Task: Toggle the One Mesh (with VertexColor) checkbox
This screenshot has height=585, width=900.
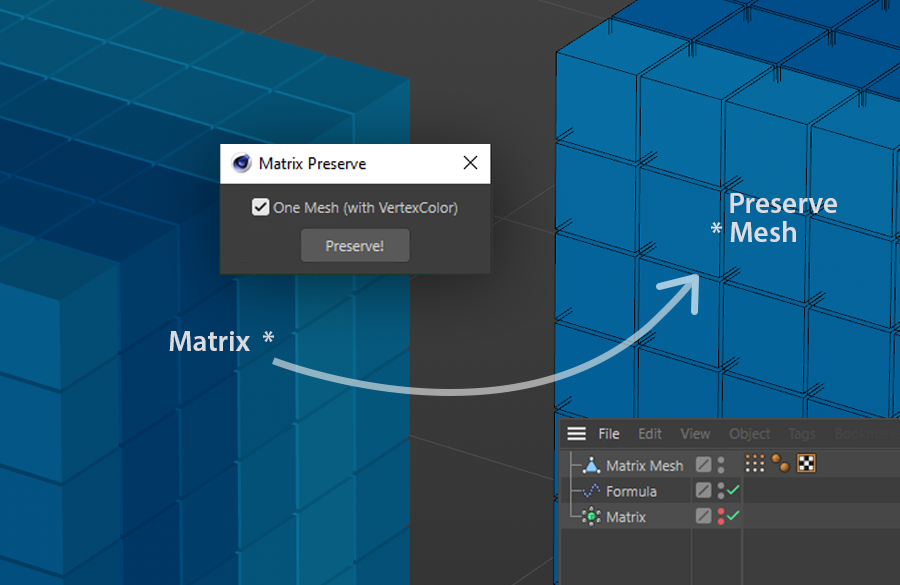Action: pos(261,207)
